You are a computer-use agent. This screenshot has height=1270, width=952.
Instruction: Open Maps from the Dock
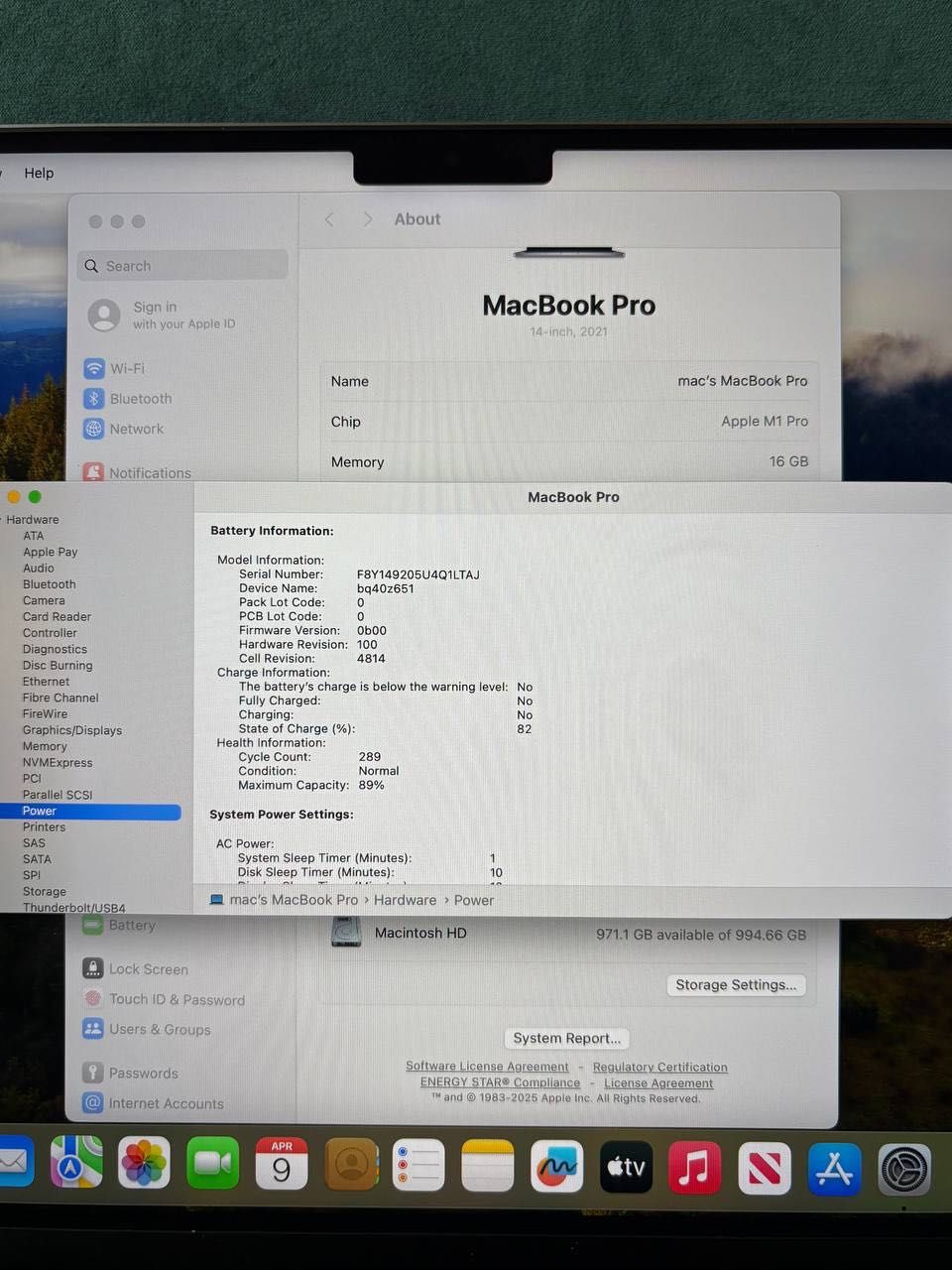coord(77,1162)
